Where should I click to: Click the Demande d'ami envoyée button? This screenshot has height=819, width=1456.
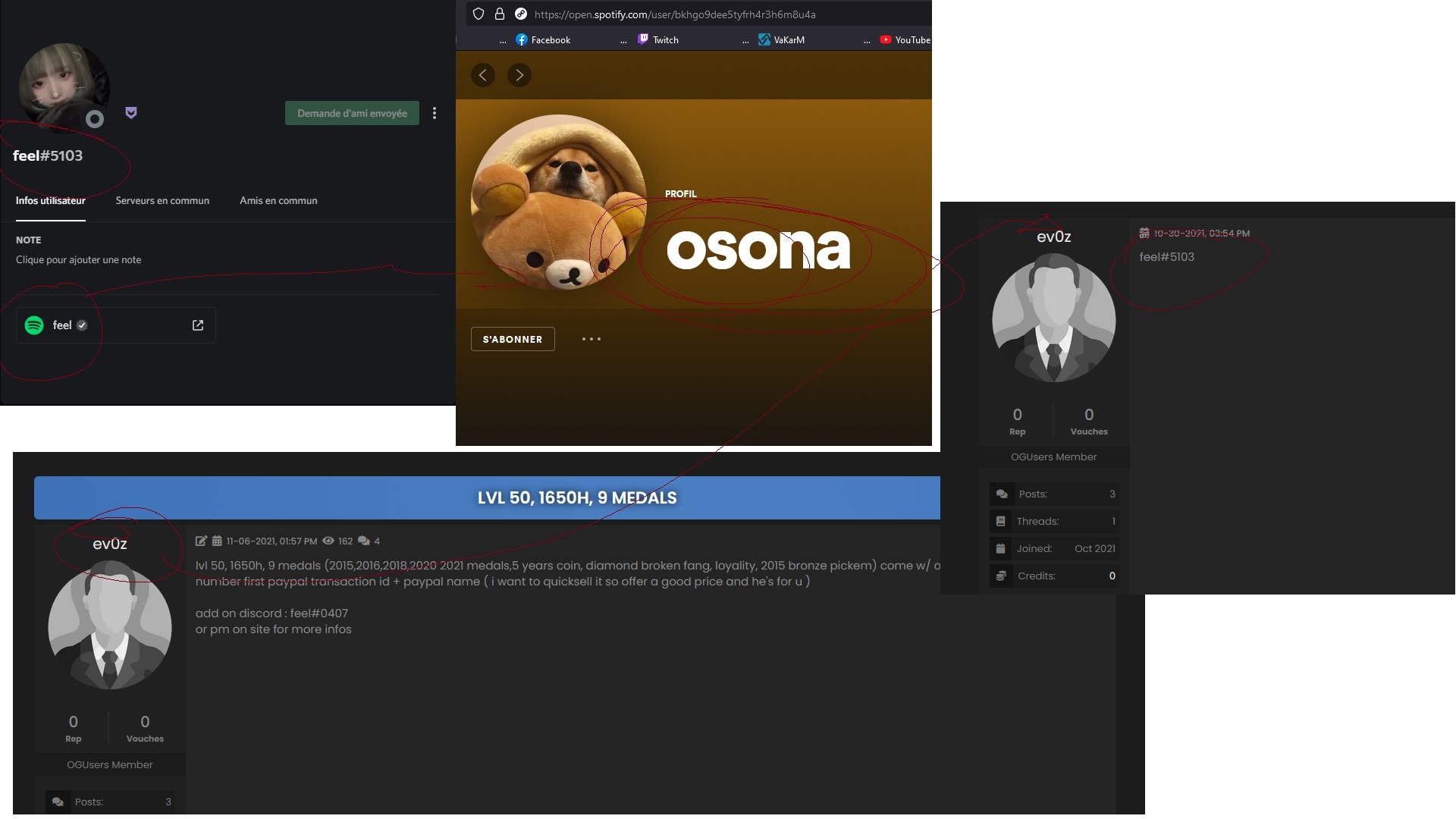[352, 113]
